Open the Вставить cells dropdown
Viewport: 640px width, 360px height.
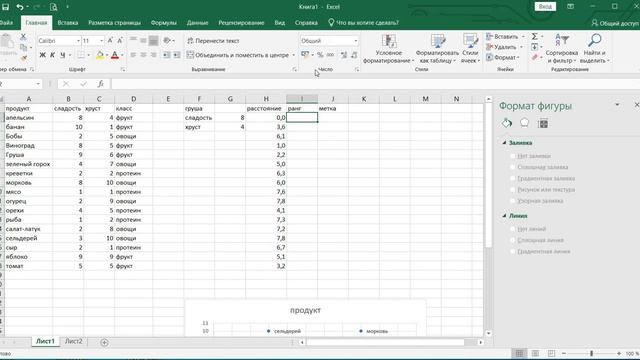coord(523,37)
